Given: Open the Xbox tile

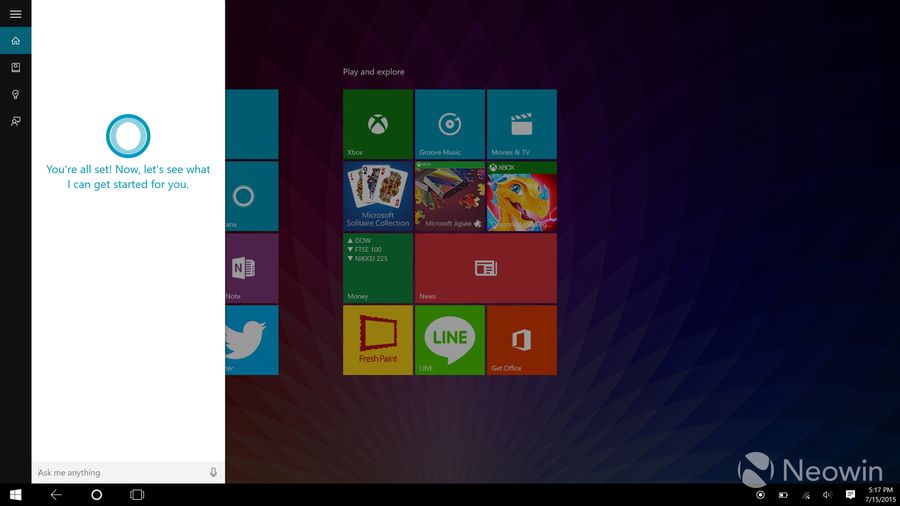Looking at the screenshot, I should click(x=378, y=124).
